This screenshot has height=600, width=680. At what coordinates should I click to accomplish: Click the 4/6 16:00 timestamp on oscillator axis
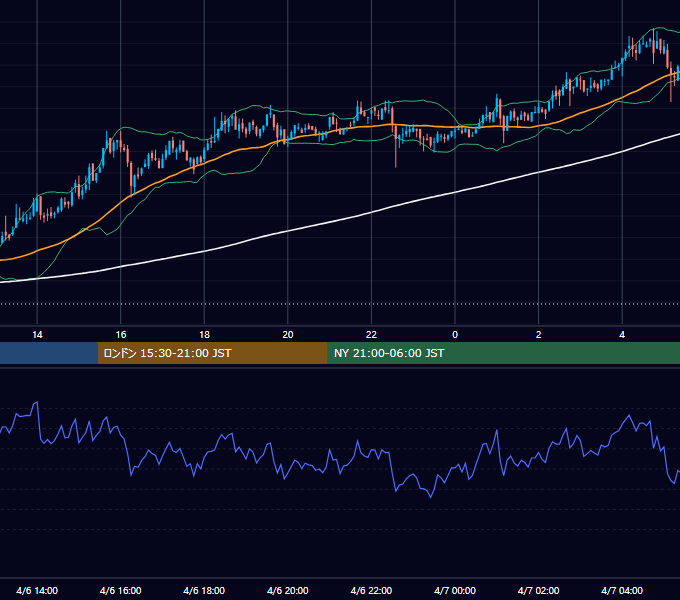121,590
